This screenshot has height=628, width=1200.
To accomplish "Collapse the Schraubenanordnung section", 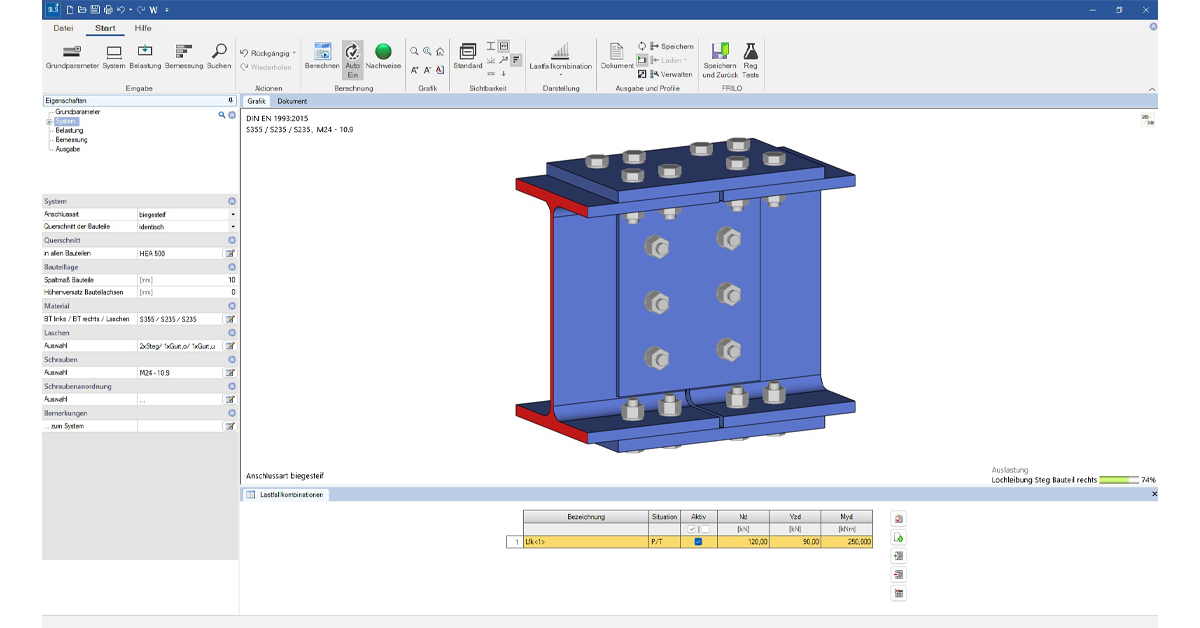I will [232, 386].
